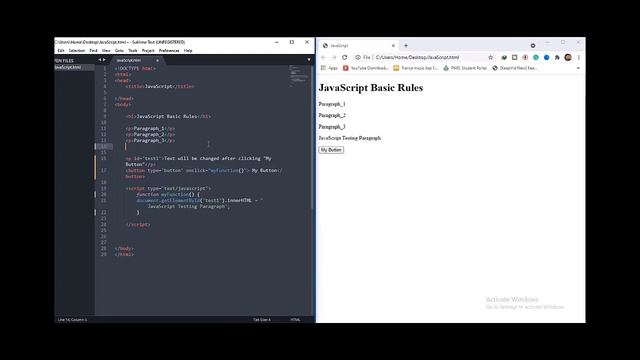Click the Tab Size 4 status bar entry
Image resolution: width=640 pixels, height=360 pixels.
pos(262,320)
